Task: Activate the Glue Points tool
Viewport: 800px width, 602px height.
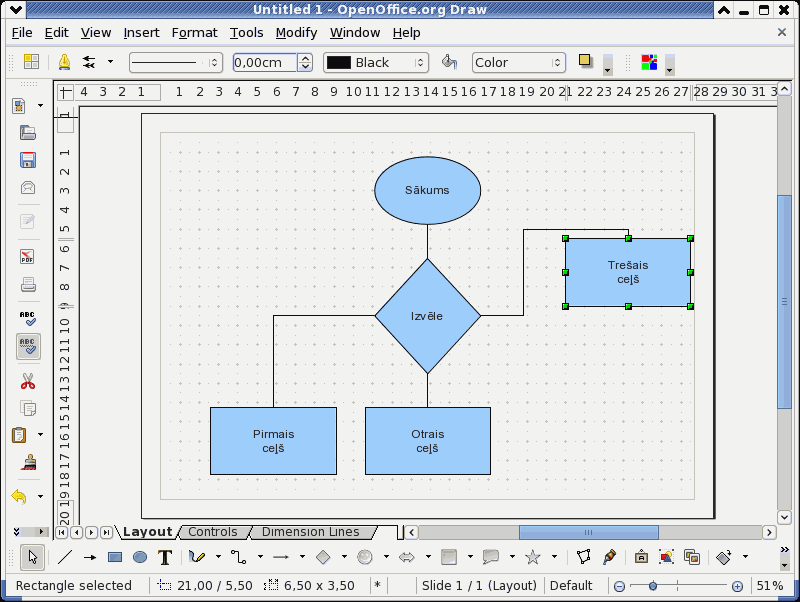Action: 609,557
